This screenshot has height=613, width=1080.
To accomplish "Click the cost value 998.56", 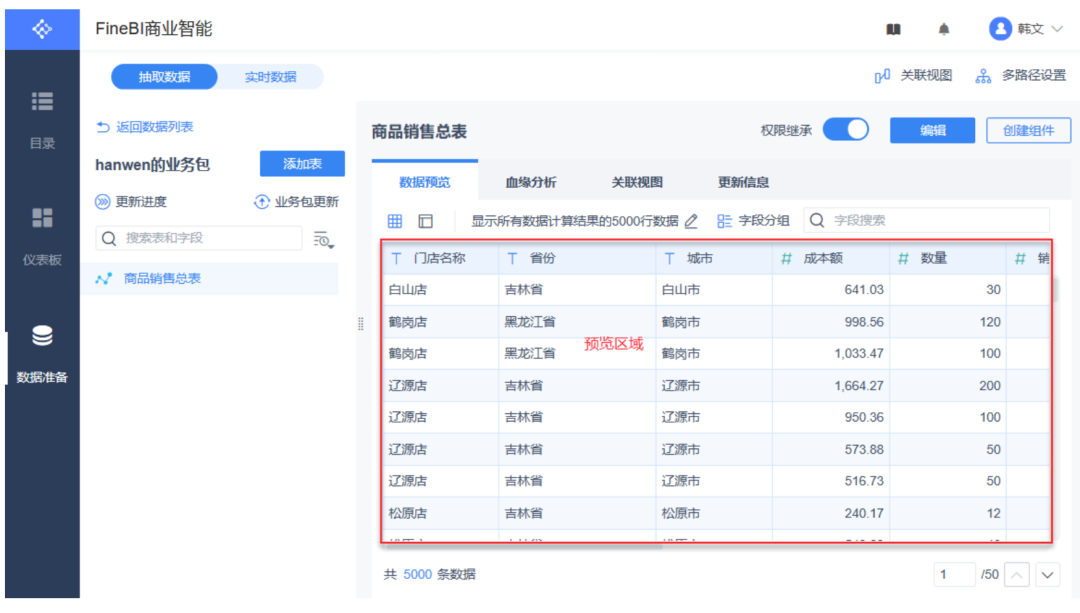I will coord(864,322).
